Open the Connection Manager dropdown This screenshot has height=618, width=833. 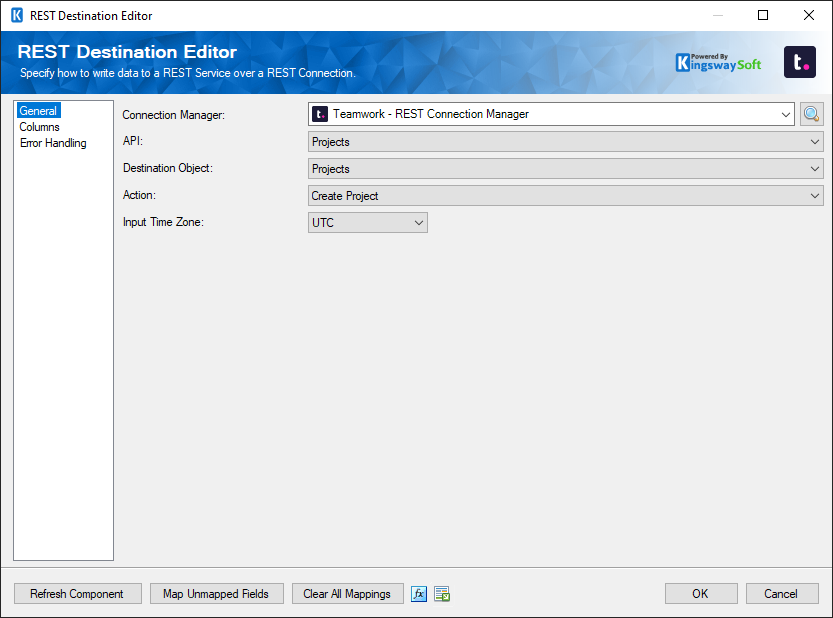coord(551,114)
